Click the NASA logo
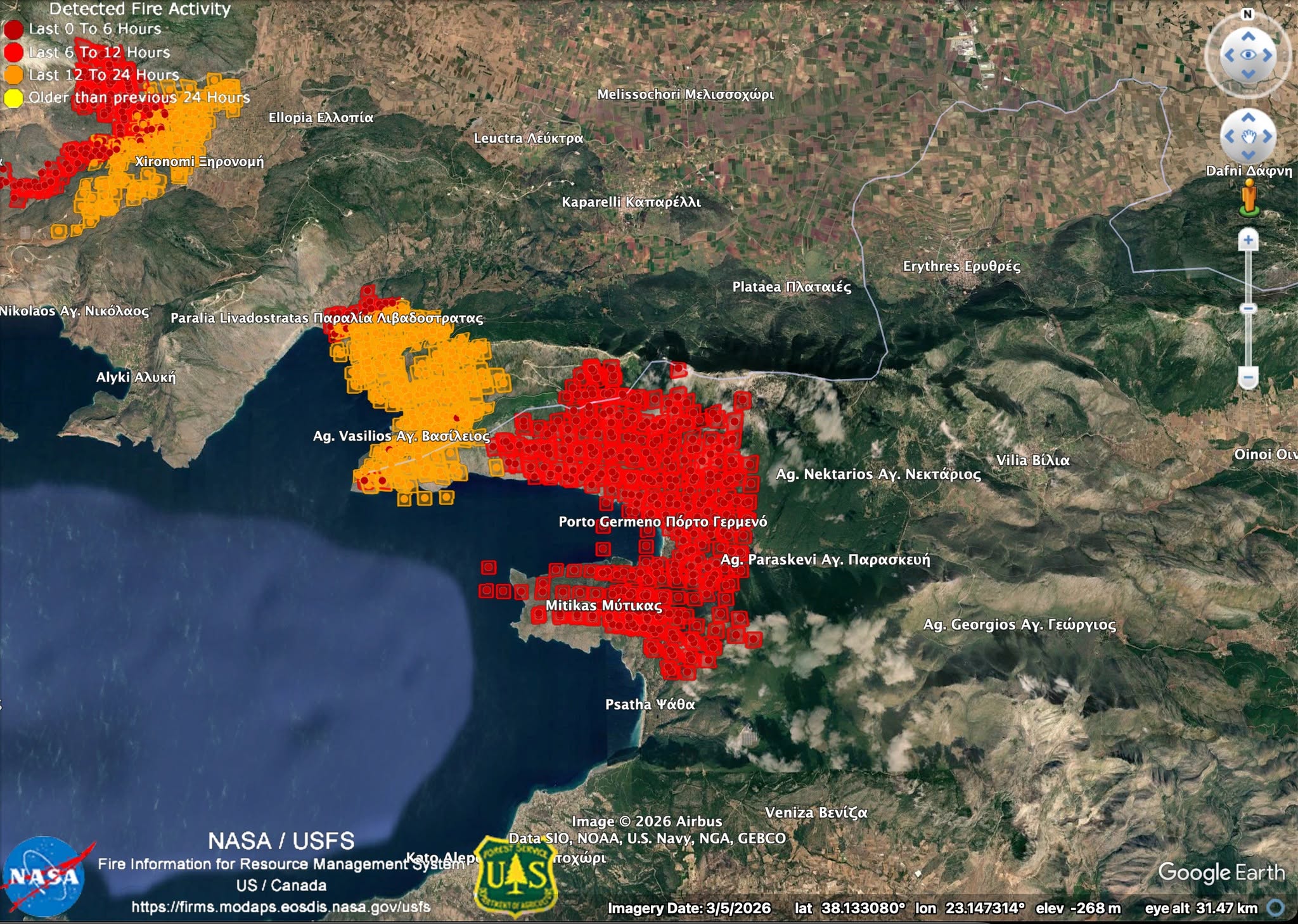Screen dimensions: 1298x924 click(44, 877)
